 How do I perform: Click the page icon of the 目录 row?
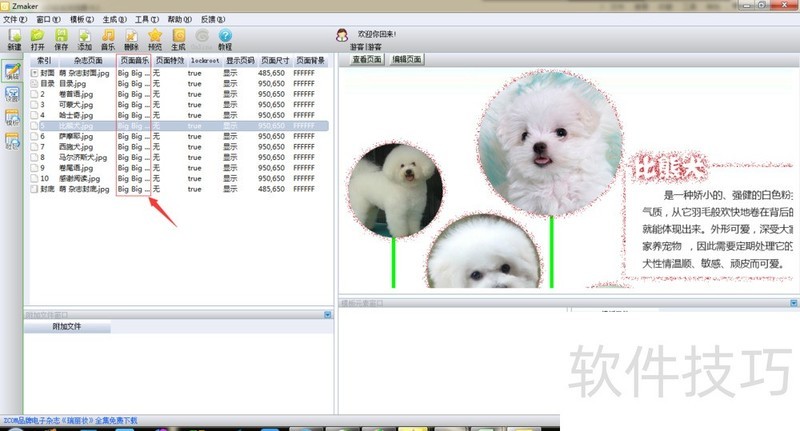coord(34,83)
